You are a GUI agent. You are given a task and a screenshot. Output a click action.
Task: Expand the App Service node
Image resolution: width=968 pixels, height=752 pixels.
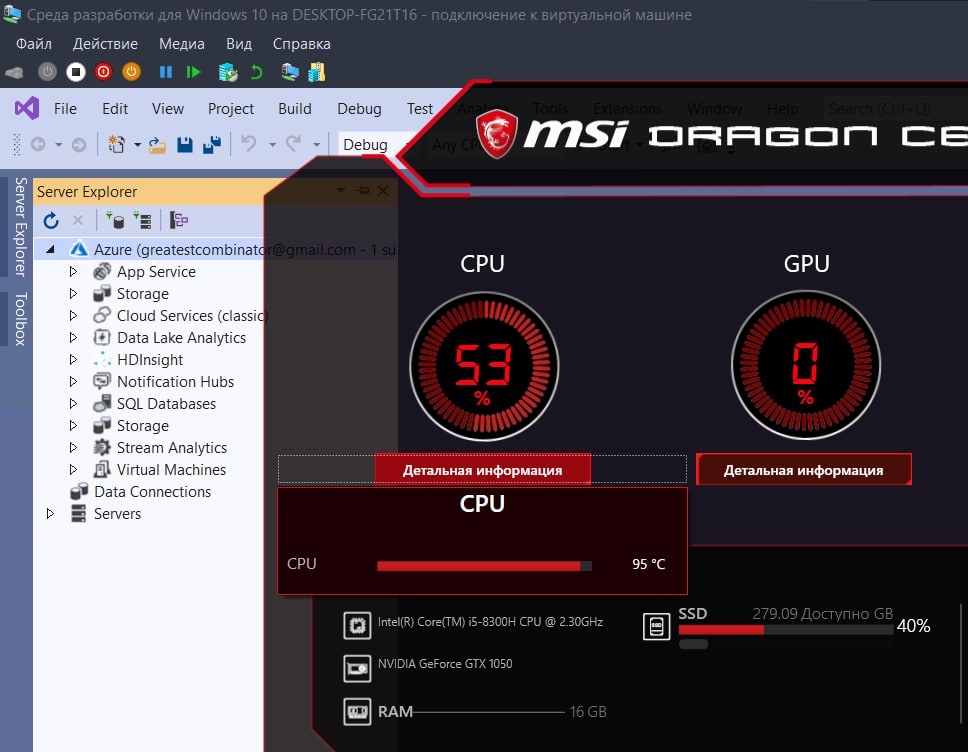[73, 271]
